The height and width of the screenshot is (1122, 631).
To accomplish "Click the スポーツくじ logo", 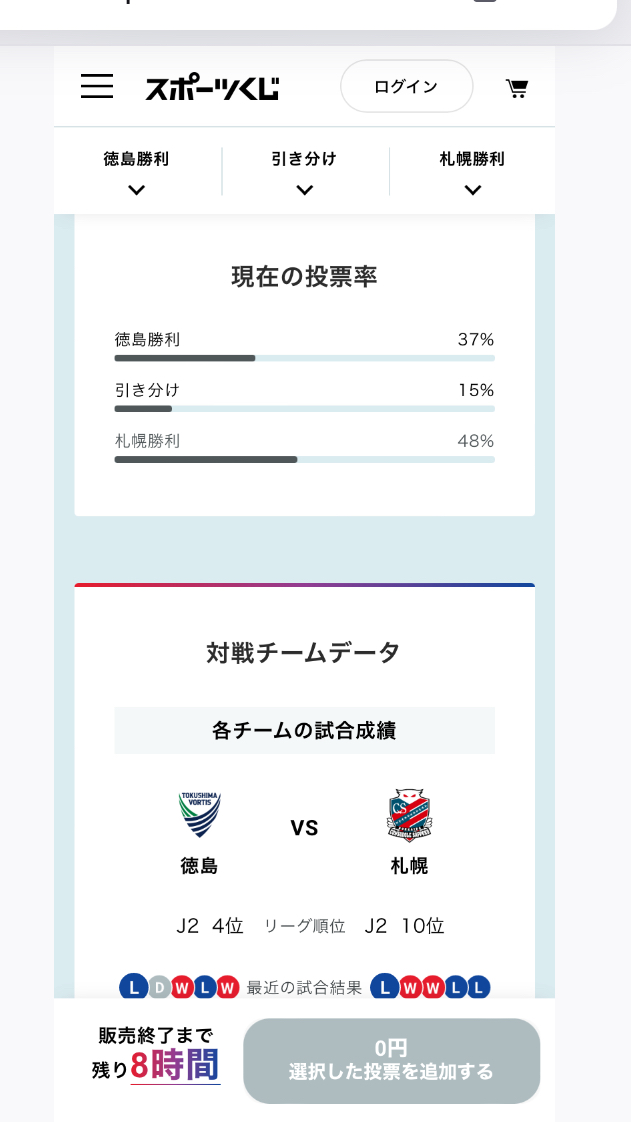I will [x=212, y=88].
